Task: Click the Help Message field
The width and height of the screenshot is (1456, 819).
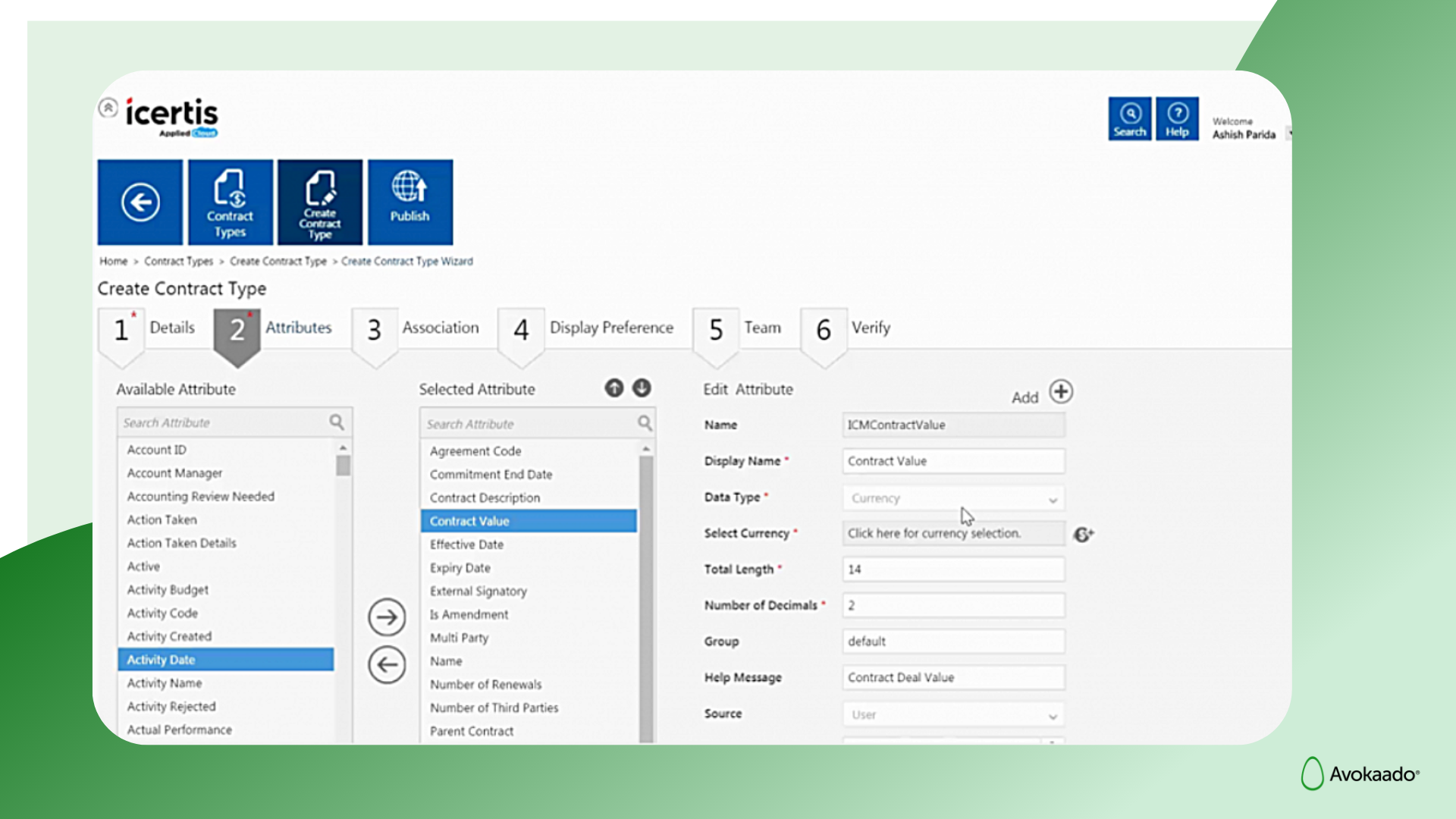Action: point(953,677)
